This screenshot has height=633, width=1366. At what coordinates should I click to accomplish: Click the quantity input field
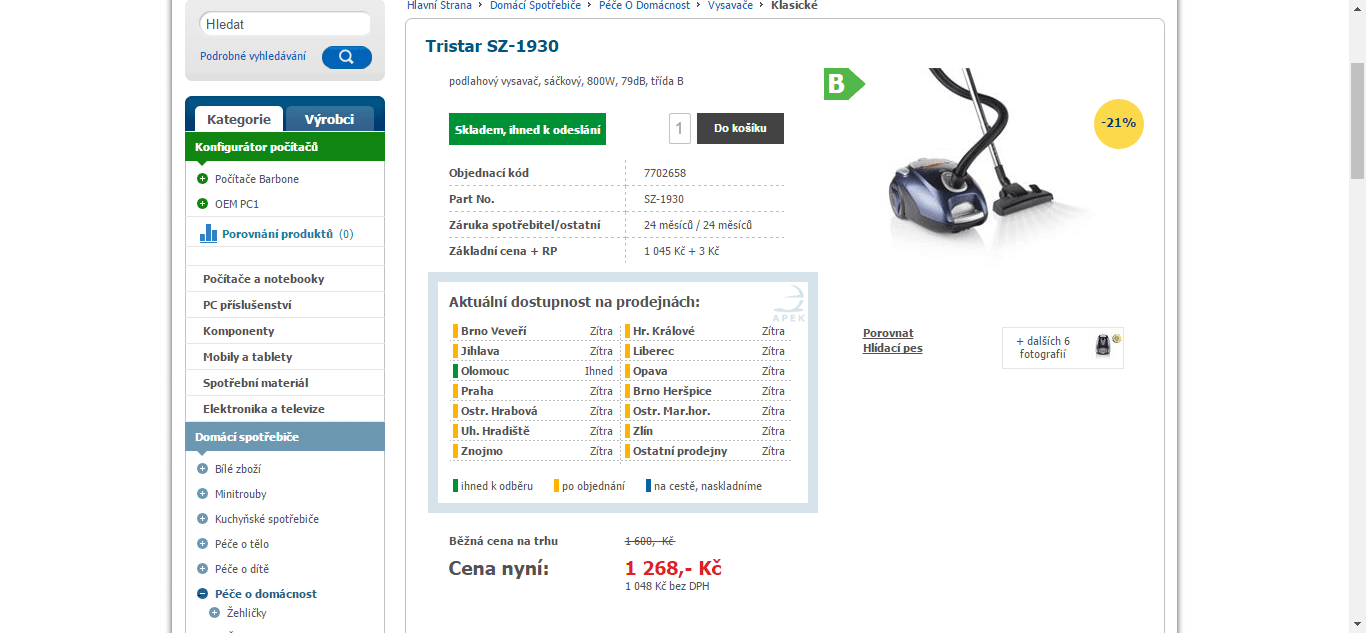[680, 128]
